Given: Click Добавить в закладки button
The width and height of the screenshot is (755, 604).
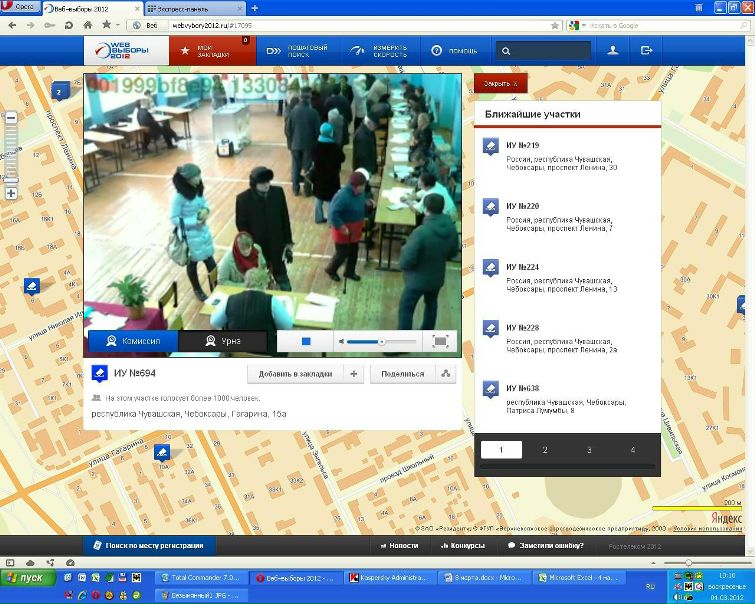Looking at the screenshot, I should pos(295,374).
